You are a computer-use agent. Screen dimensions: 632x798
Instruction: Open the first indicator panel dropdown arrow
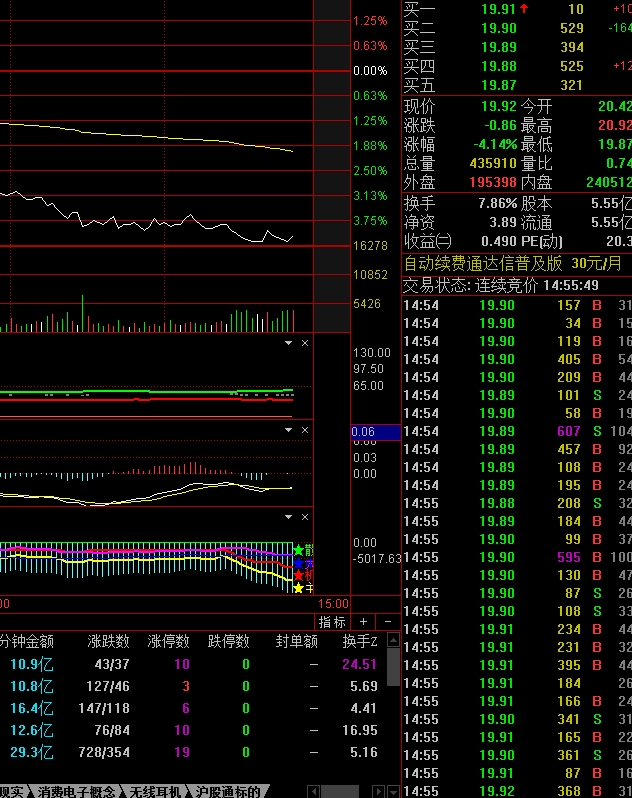coord(289,343)
